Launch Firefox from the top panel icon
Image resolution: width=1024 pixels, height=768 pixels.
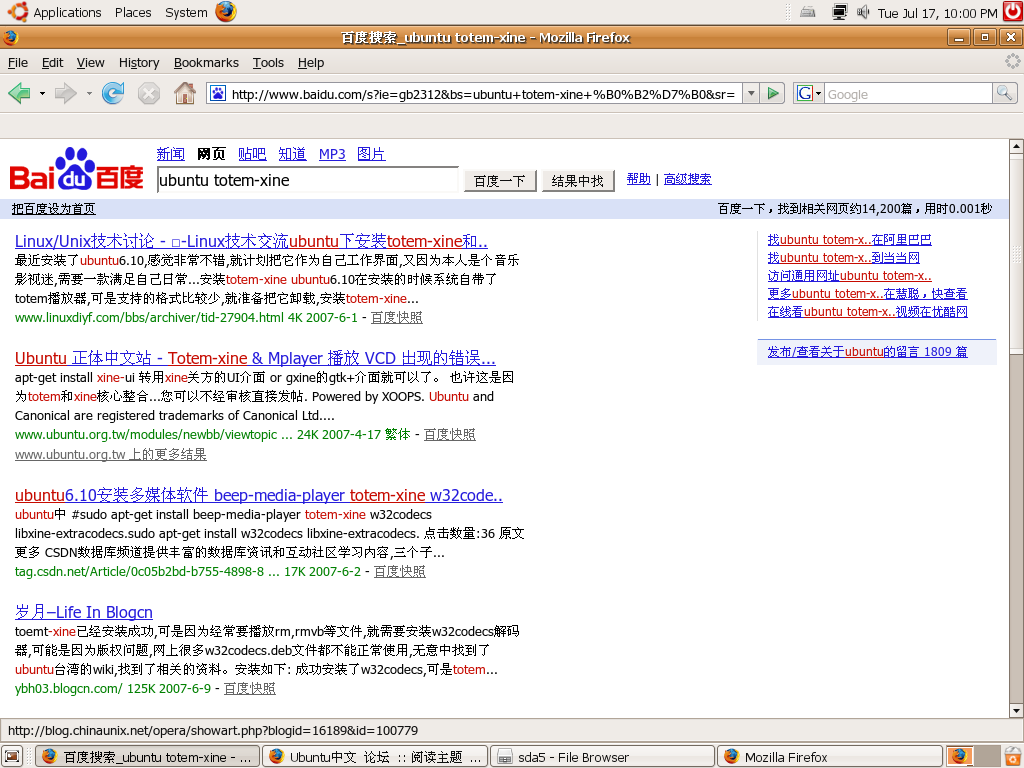point(226,12)
